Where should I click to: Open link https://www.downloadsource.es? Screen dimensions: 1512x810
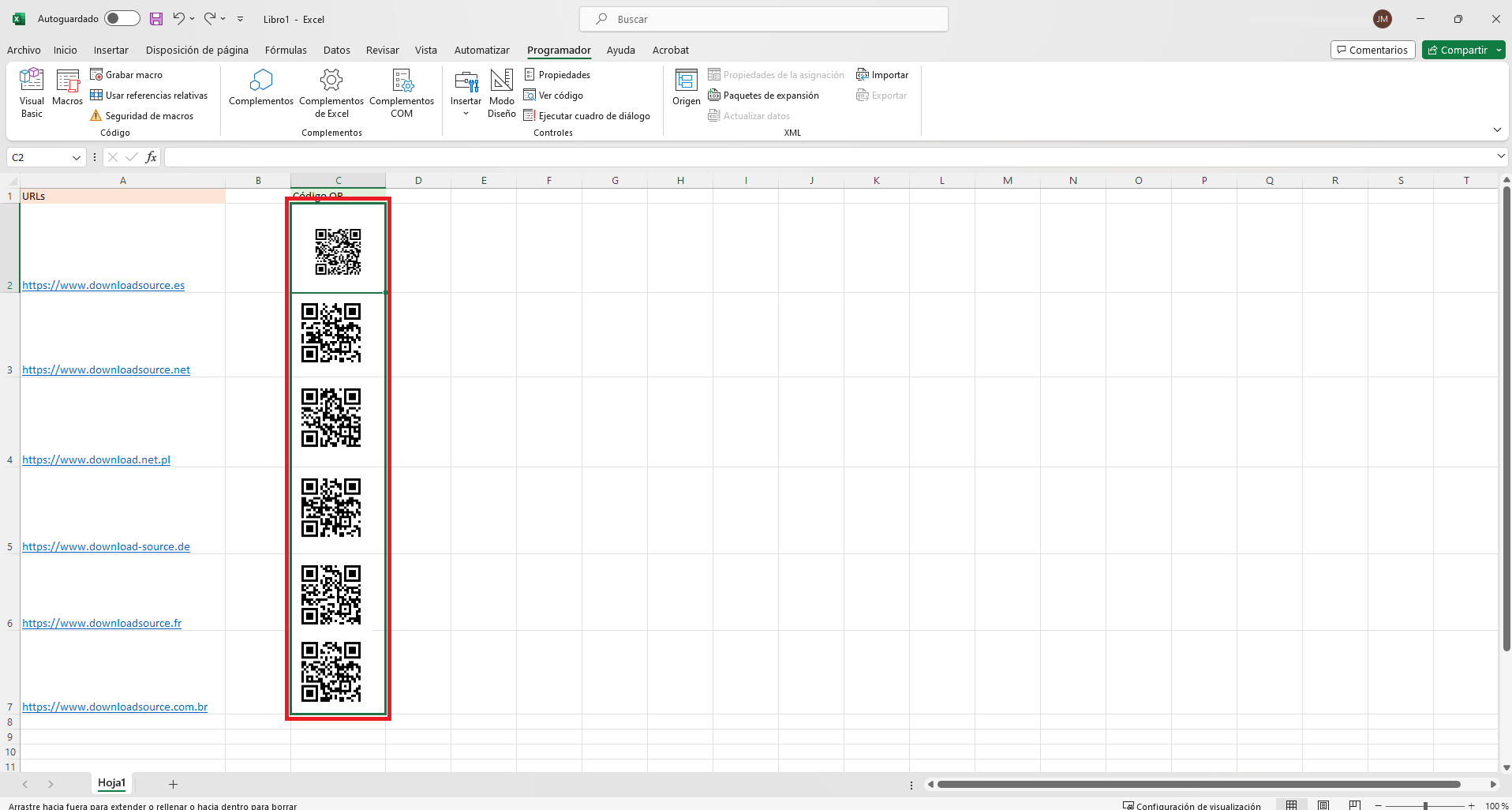pos(103,285)
